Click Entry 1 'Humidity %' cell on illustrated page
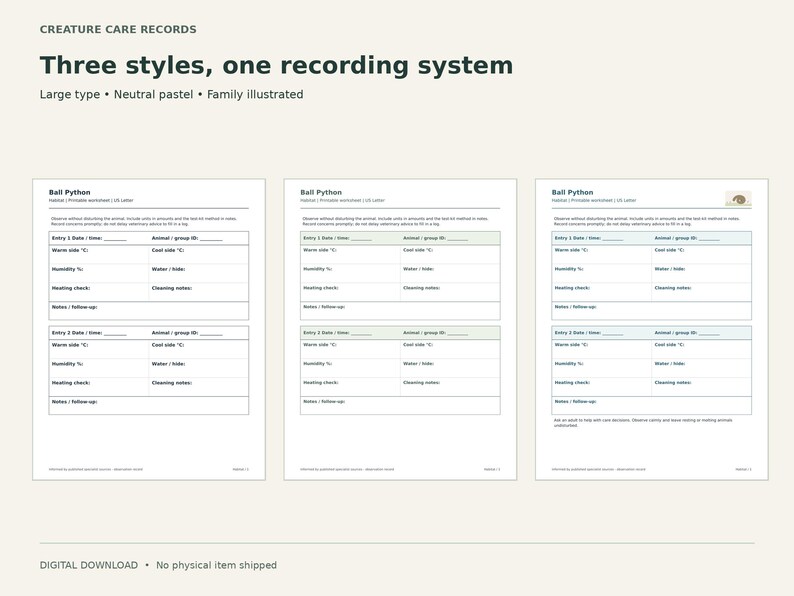 tap(602, 273)
